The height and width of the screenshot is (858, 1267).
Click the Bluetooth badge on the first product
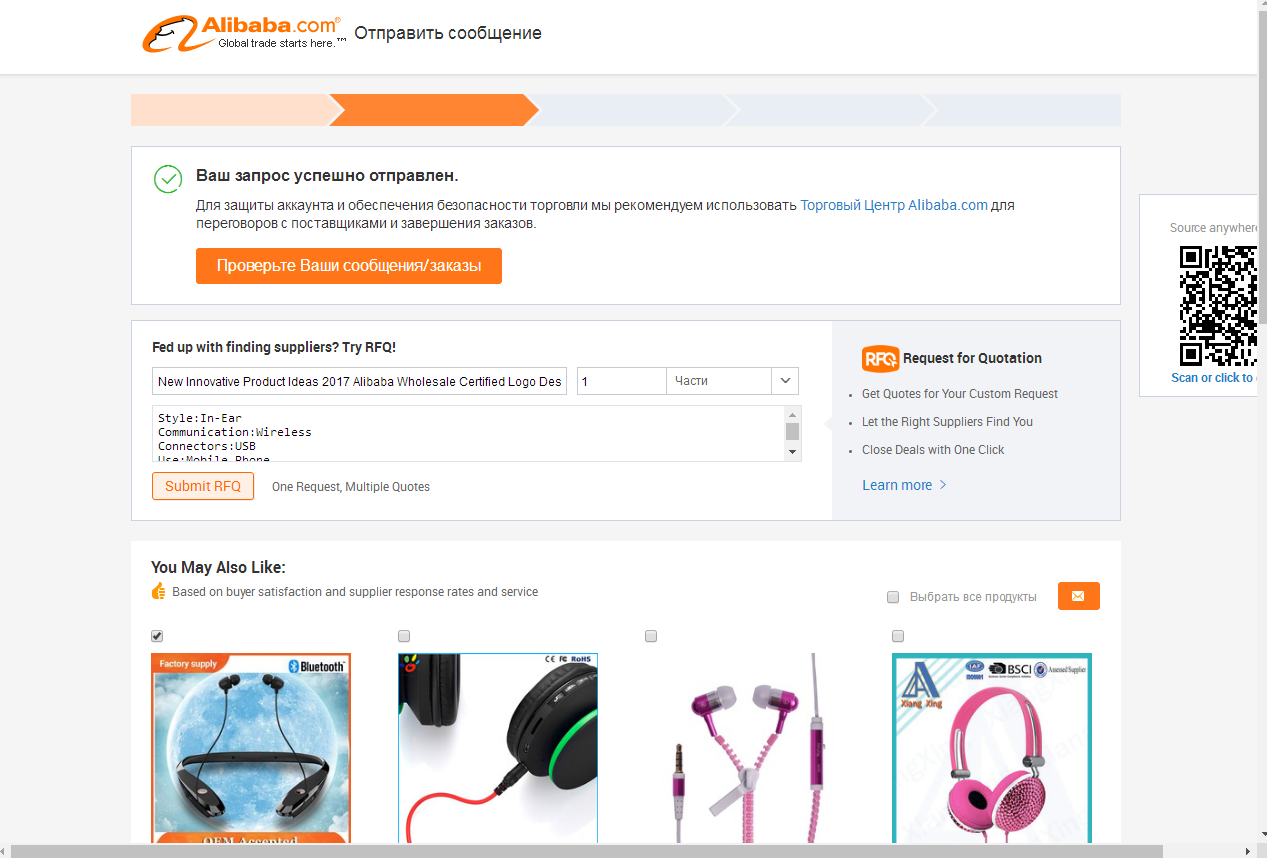[316, 666]
